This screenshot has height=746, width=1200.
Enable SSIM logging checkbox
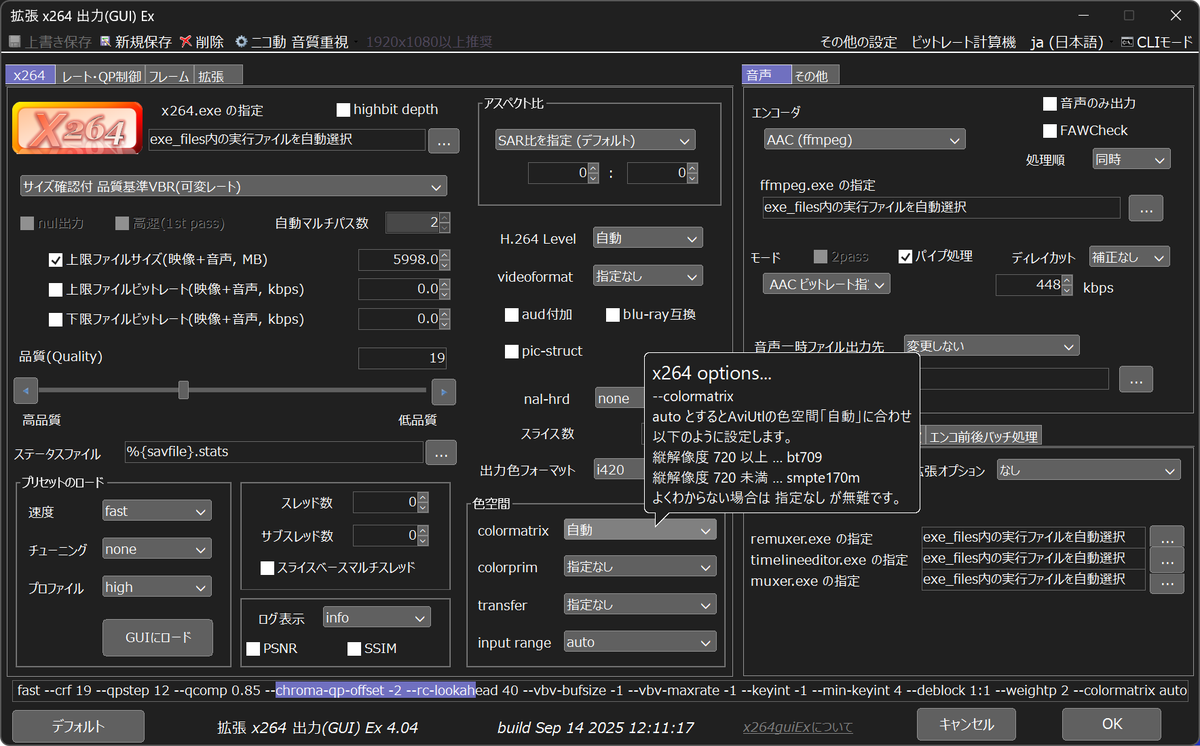tap(354, 649)
